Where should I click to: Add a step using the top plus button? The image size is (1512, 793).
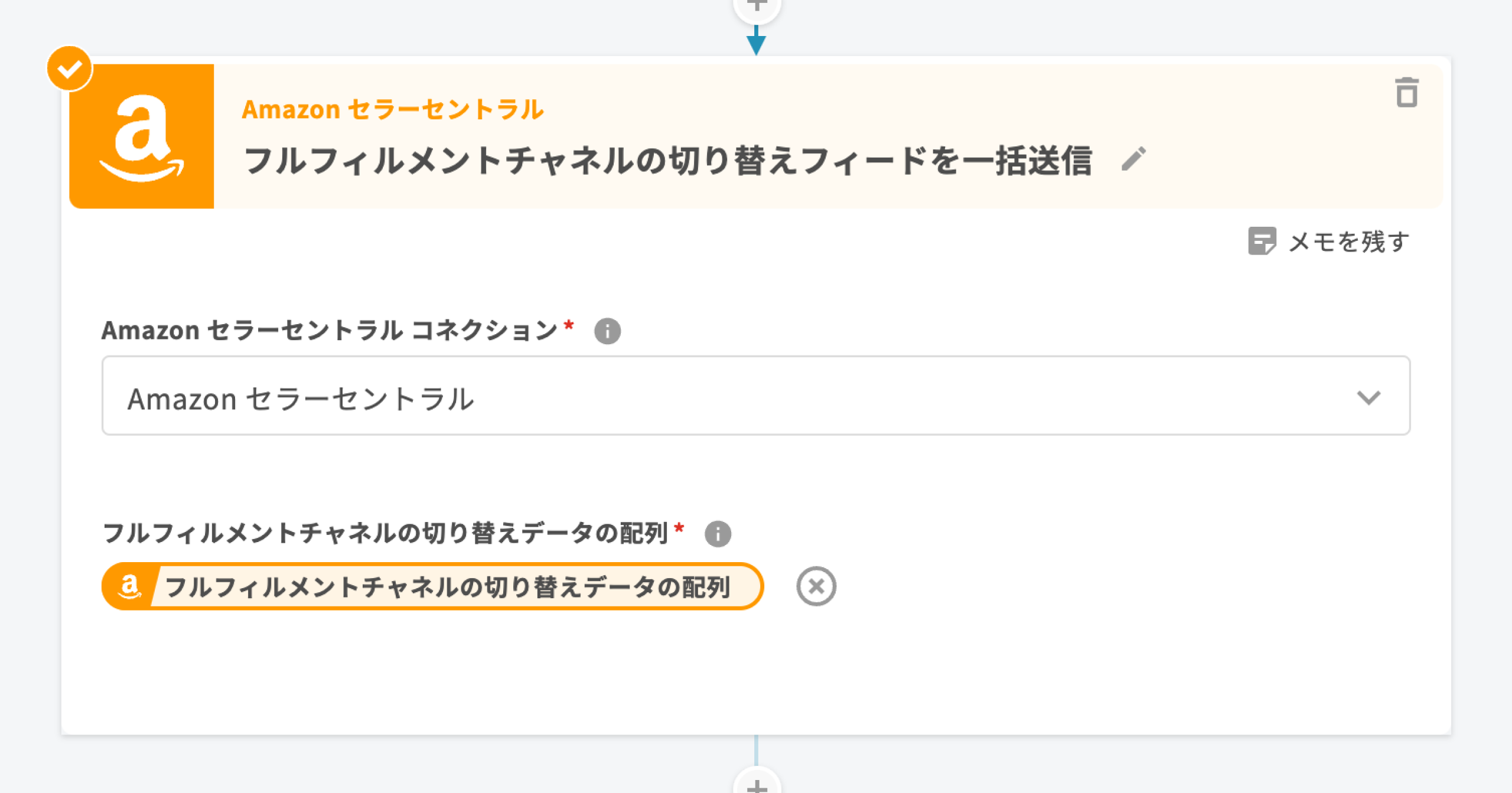click(x=757, y=6)
